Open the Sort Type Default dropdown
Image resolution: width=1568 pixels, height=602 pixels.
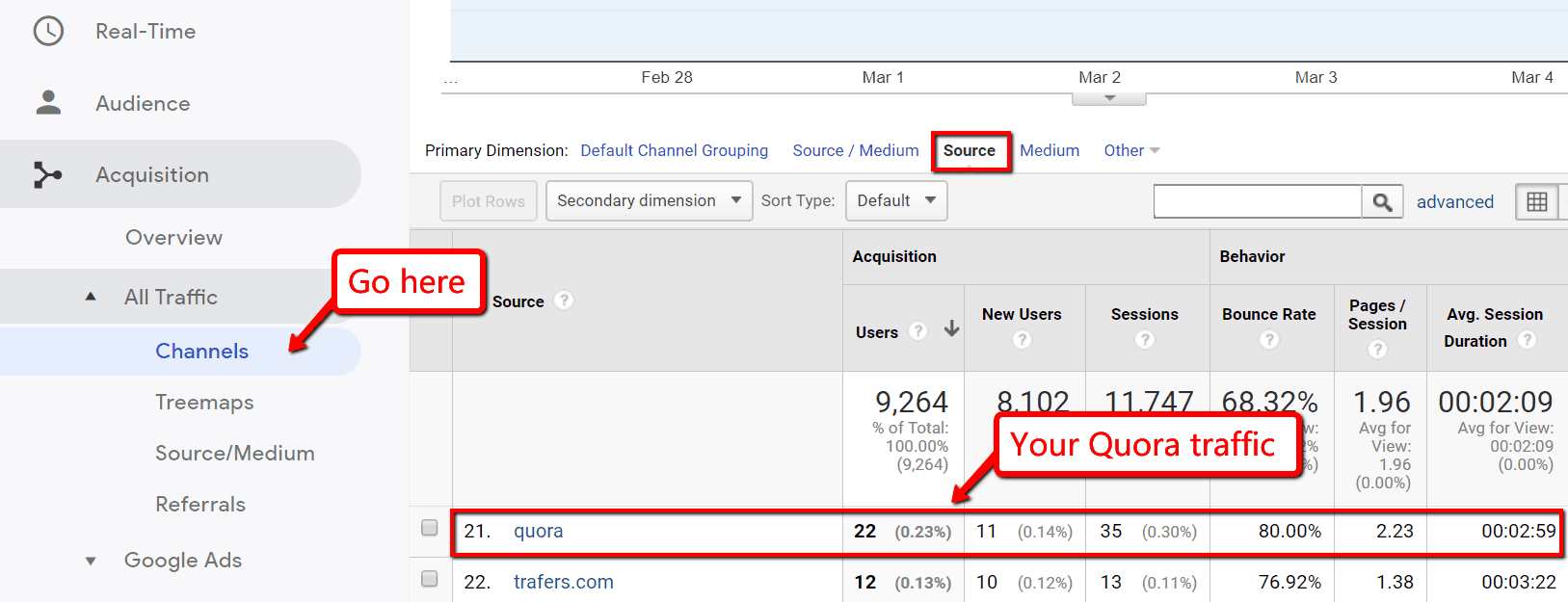pyautogui.click(x=896, y=201)
